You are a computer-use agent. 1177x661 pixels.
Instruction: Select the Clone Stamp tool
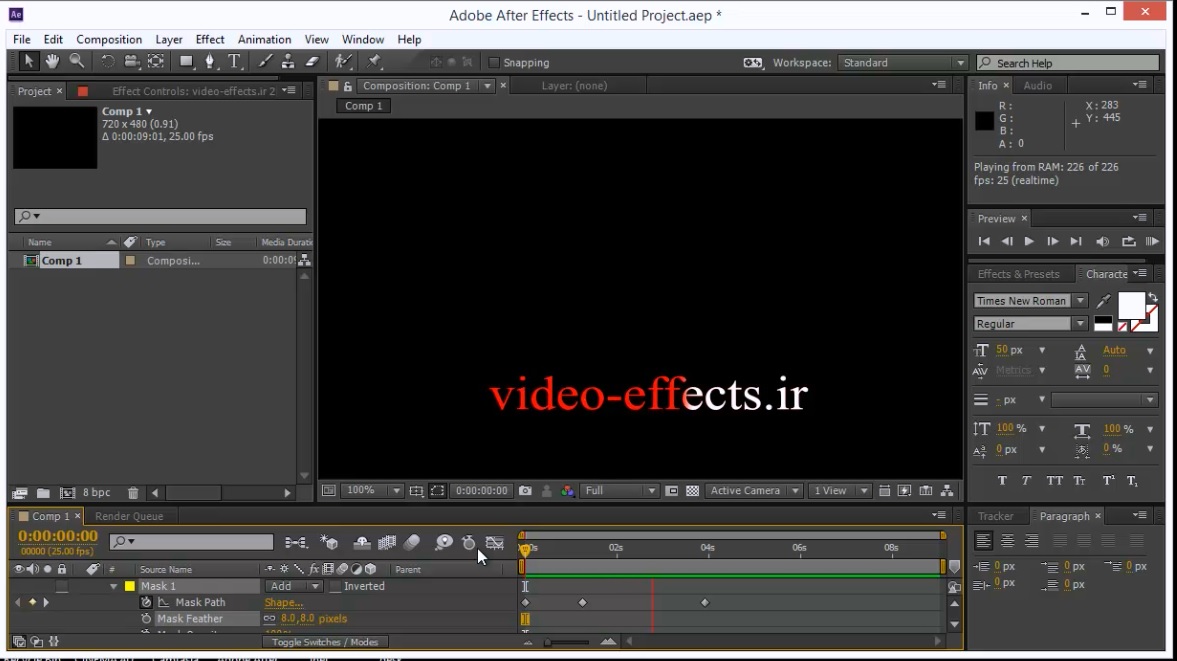pyautogui.click(x=288, y=62)
